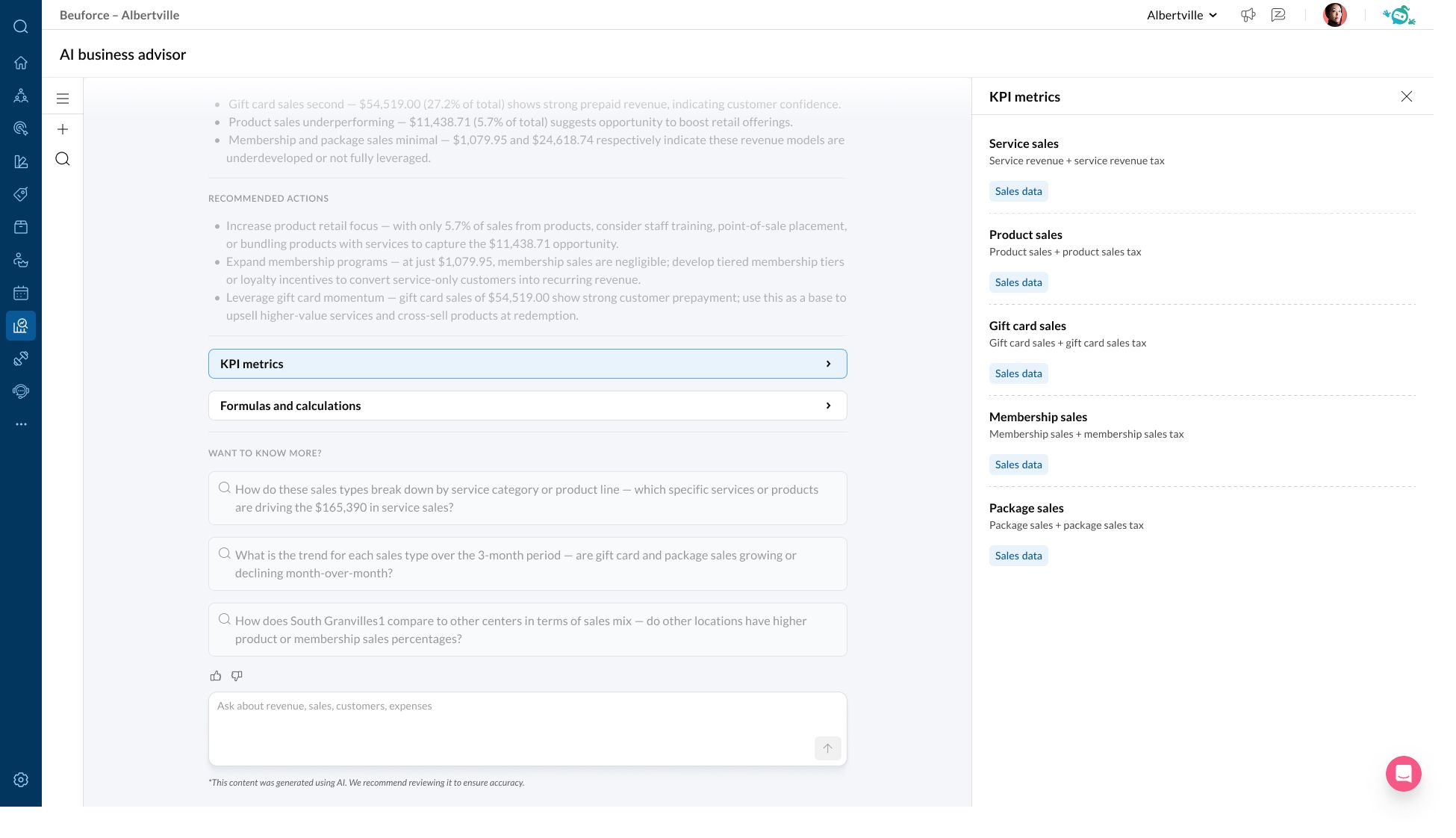Toggle the hamburger menu in chat panel
Screen dimensions: 1456x838
(x=63, y=99)
